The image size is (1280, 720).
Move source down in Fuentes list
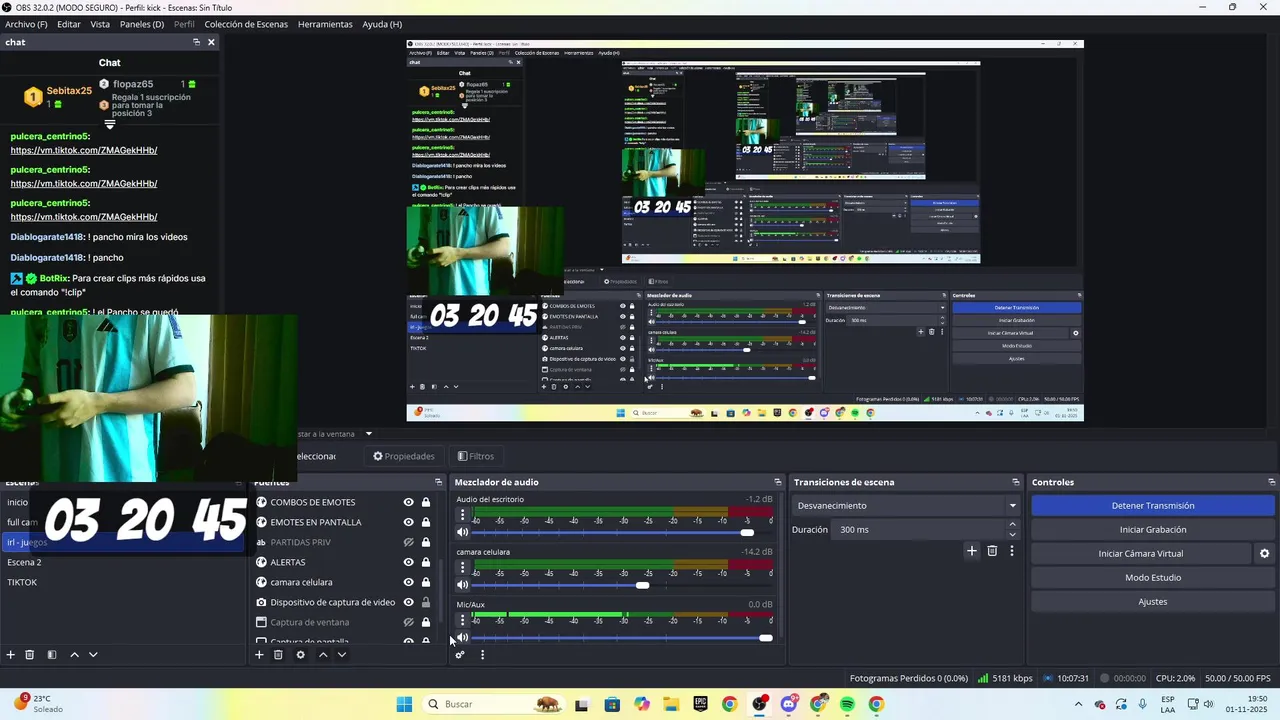point(341,655)
